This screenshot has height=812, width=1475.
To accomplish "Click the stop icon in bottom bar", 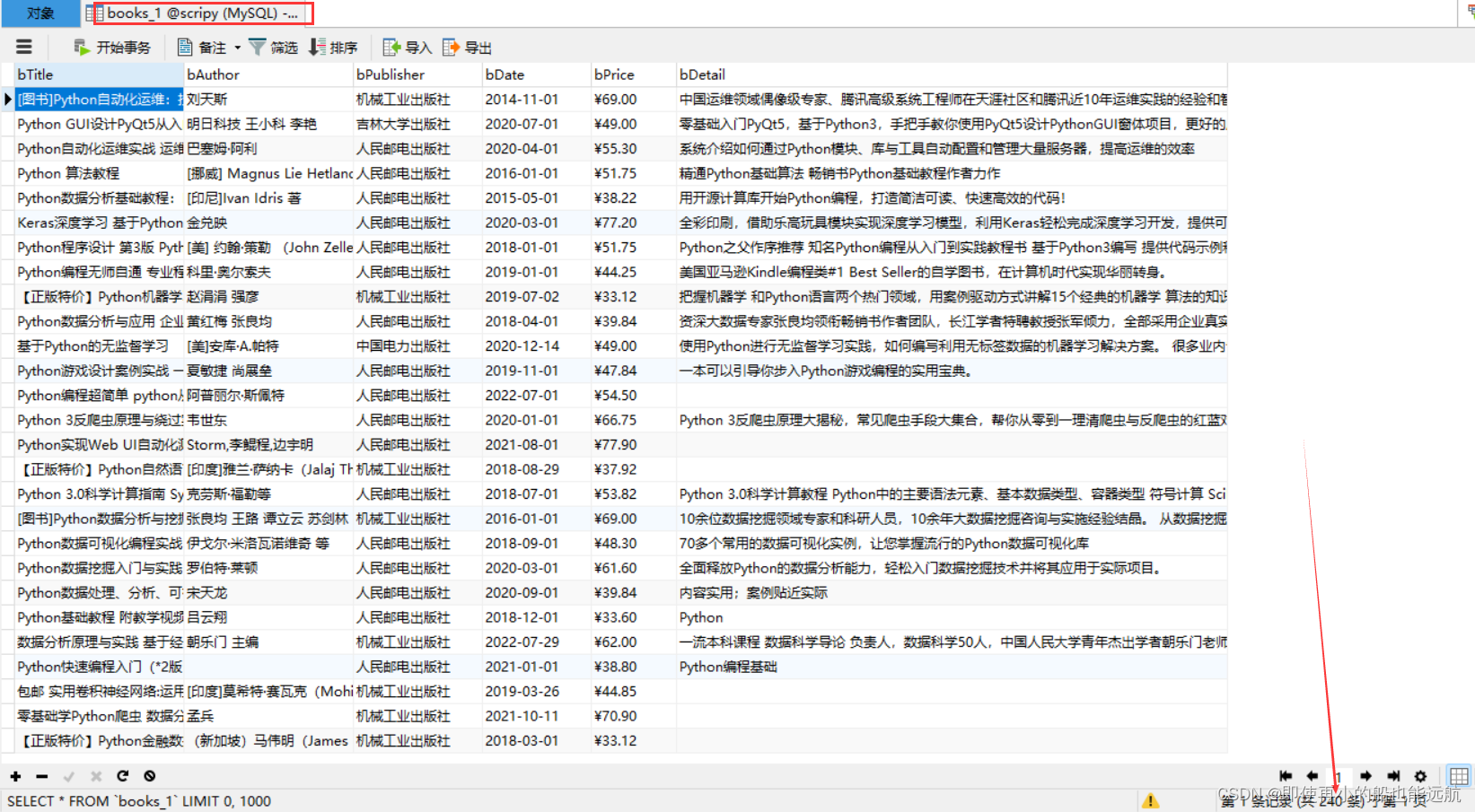I will click(150, 776).
